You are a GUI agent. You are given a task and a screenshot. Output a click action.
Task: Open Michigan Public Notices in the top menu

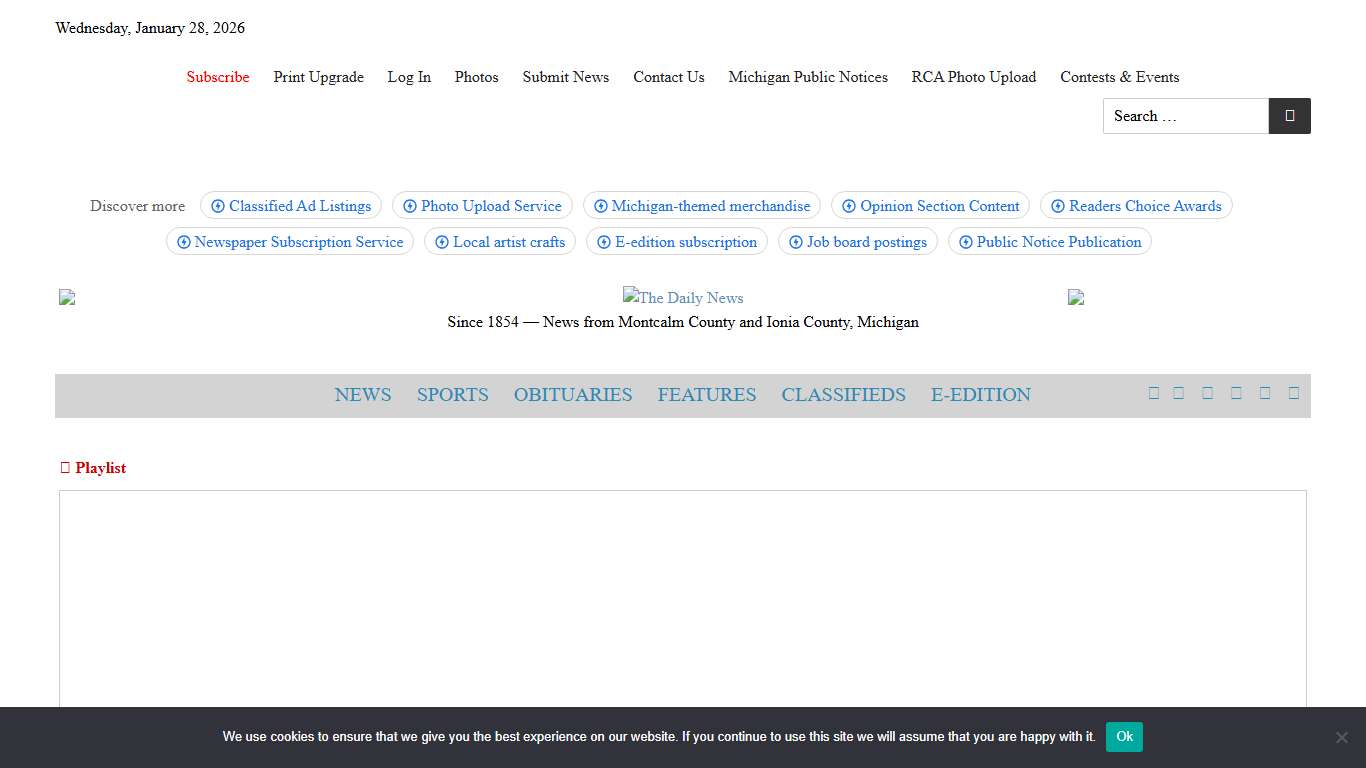pyautogui.click(x=808, y=77)
